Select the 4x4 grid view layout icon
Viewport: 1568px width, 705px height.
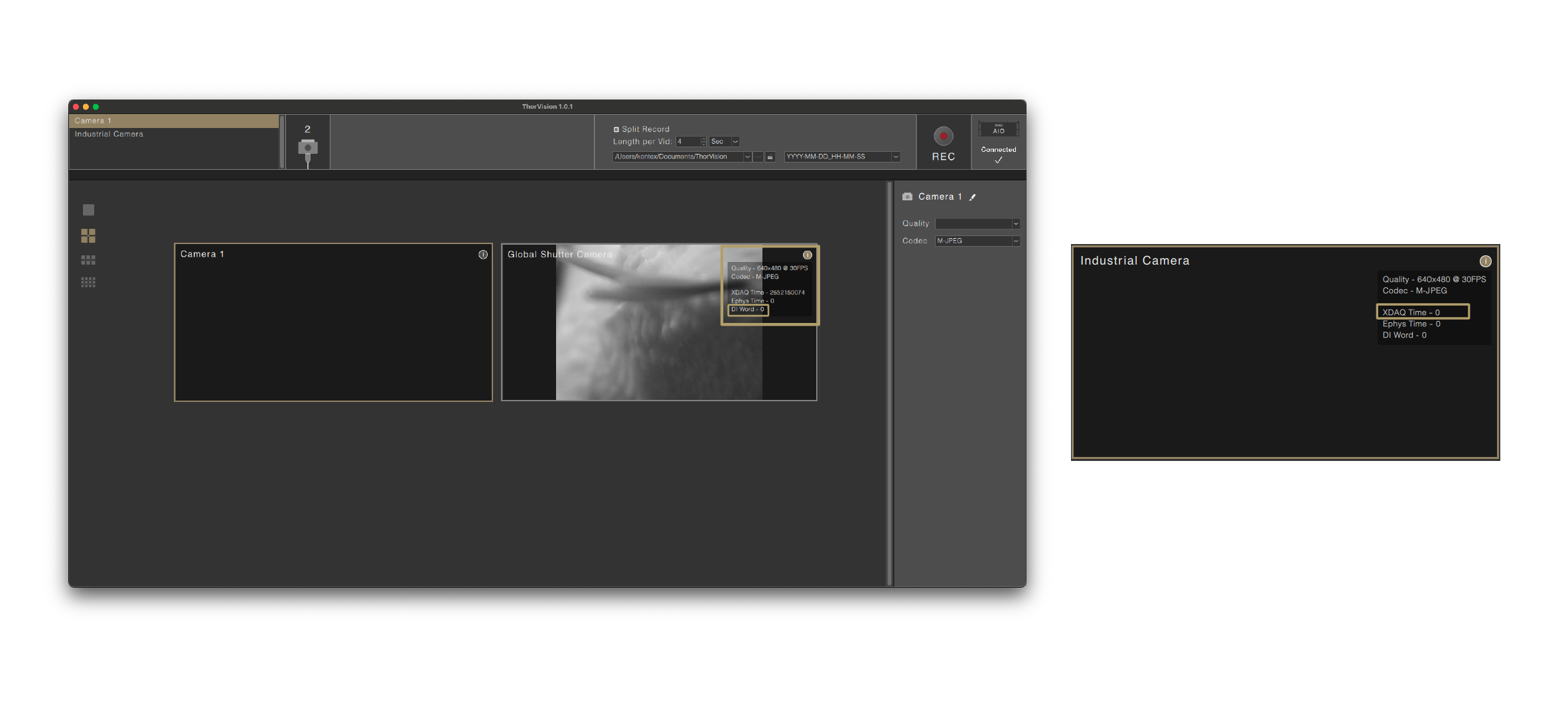click(88, 282)
